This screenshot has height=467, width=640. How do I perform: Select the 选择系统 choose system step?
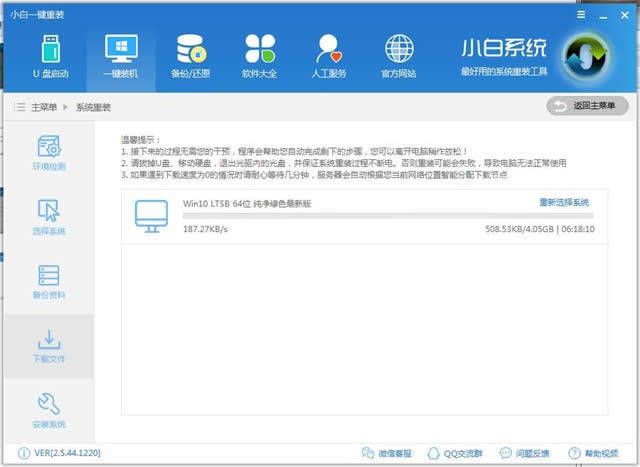[x=50, y=217]
